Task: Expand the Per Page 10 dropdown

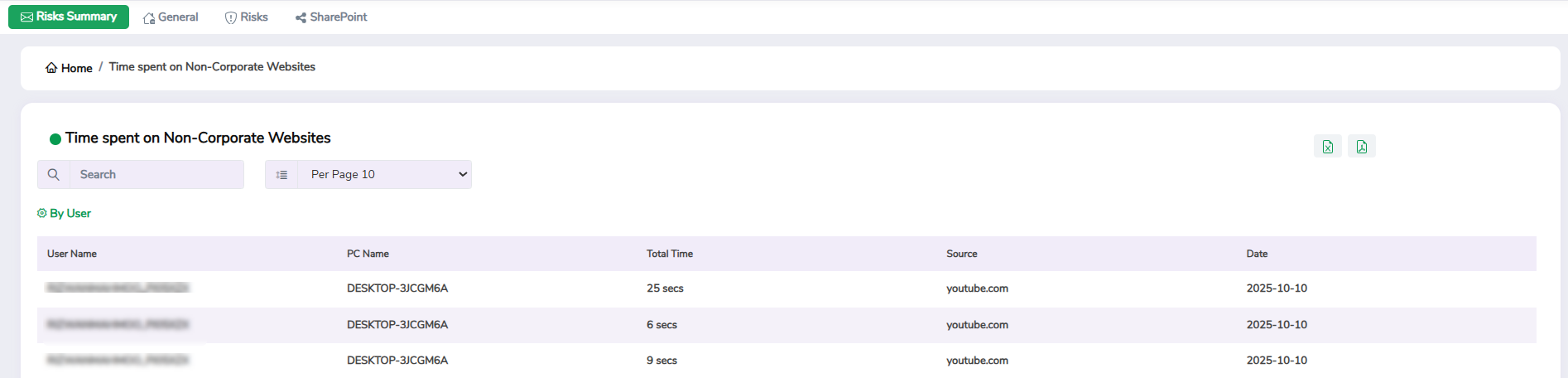Action: [x=384, y=175]
